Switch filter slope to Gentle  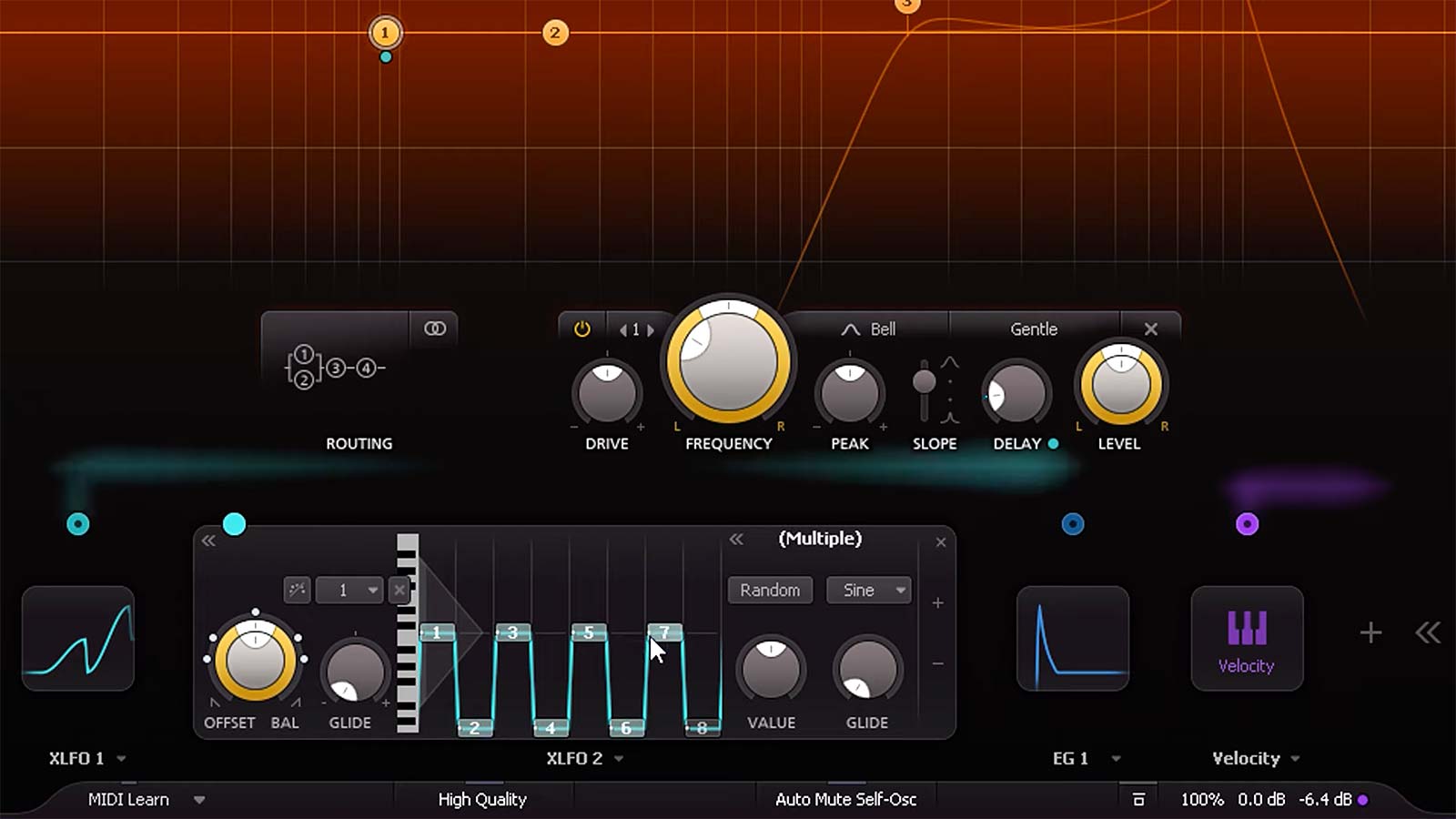pyautogui.click(x=1033, y=329)
